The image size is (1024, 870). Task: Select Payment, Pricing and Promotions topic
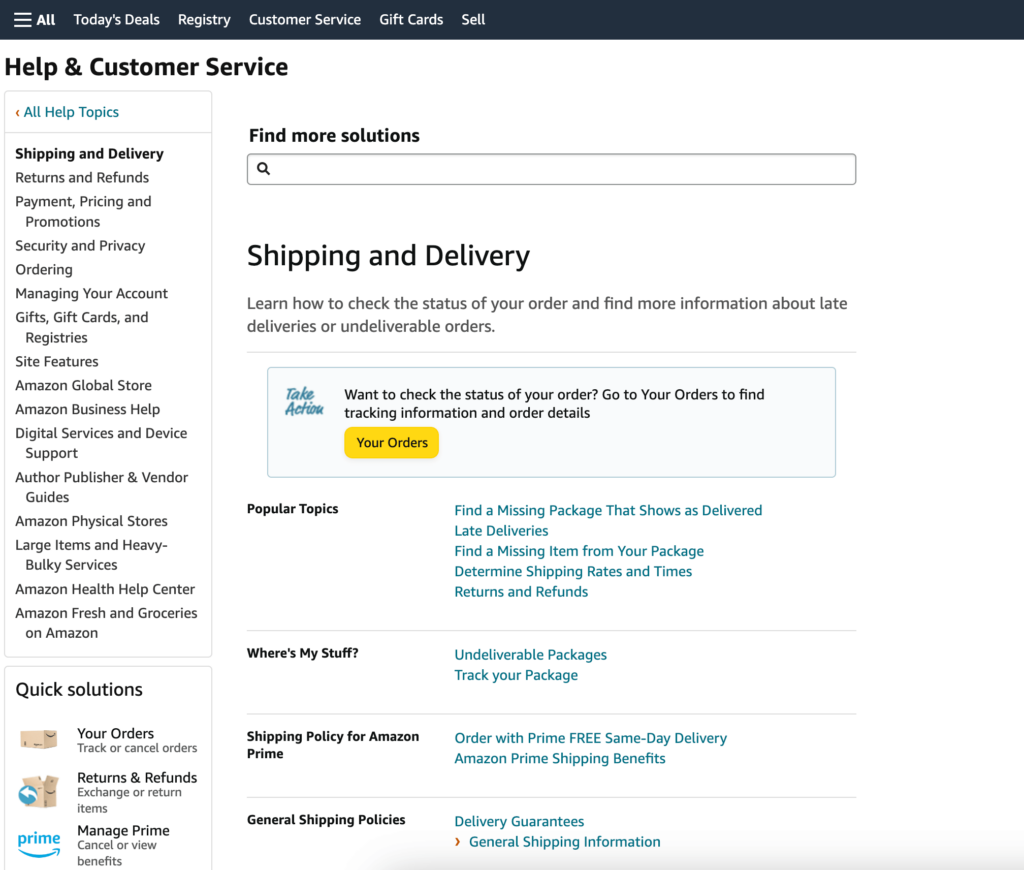click(84, 212)
